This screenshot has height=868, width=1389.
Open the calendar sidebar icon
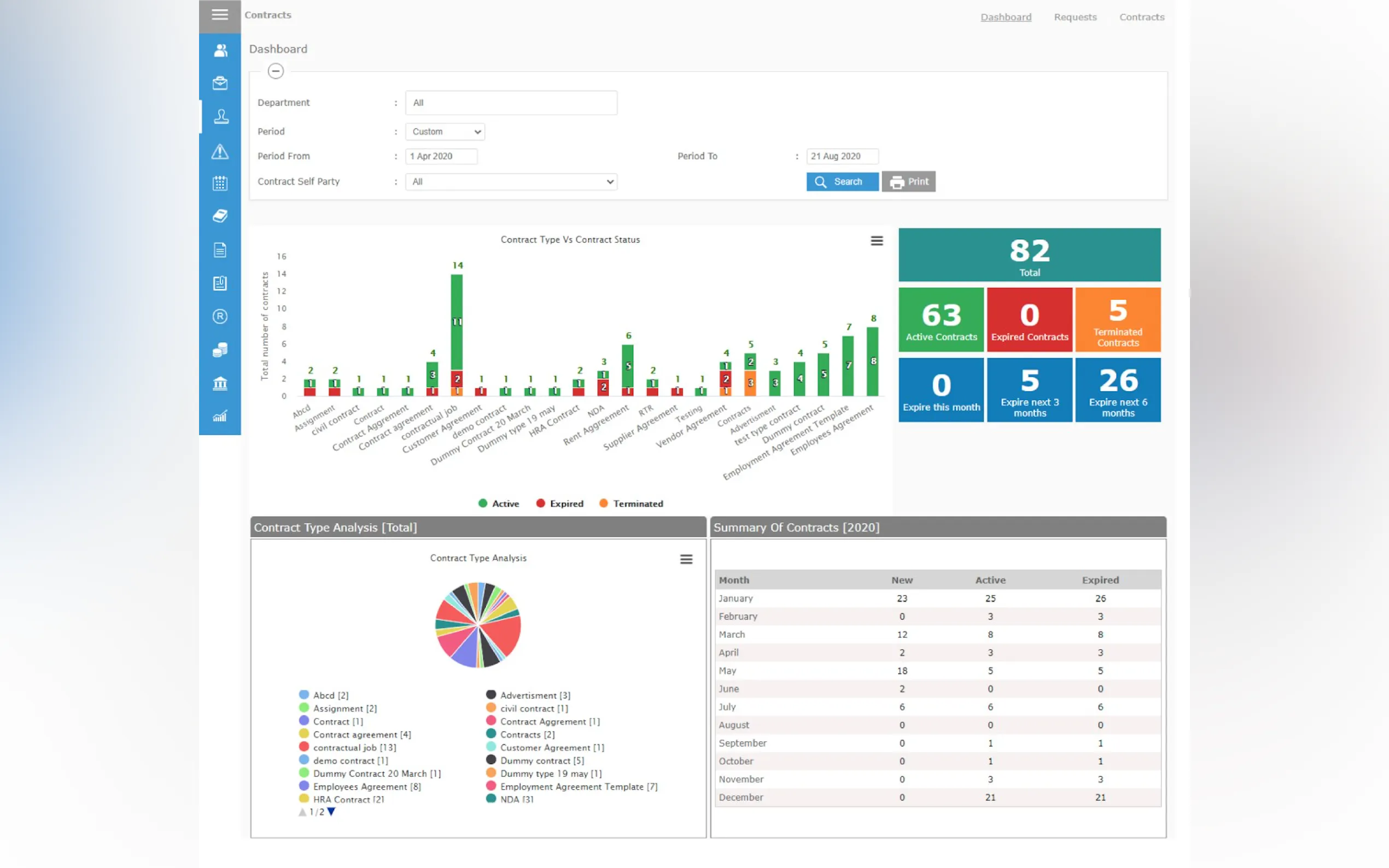(x=220, y=184)
